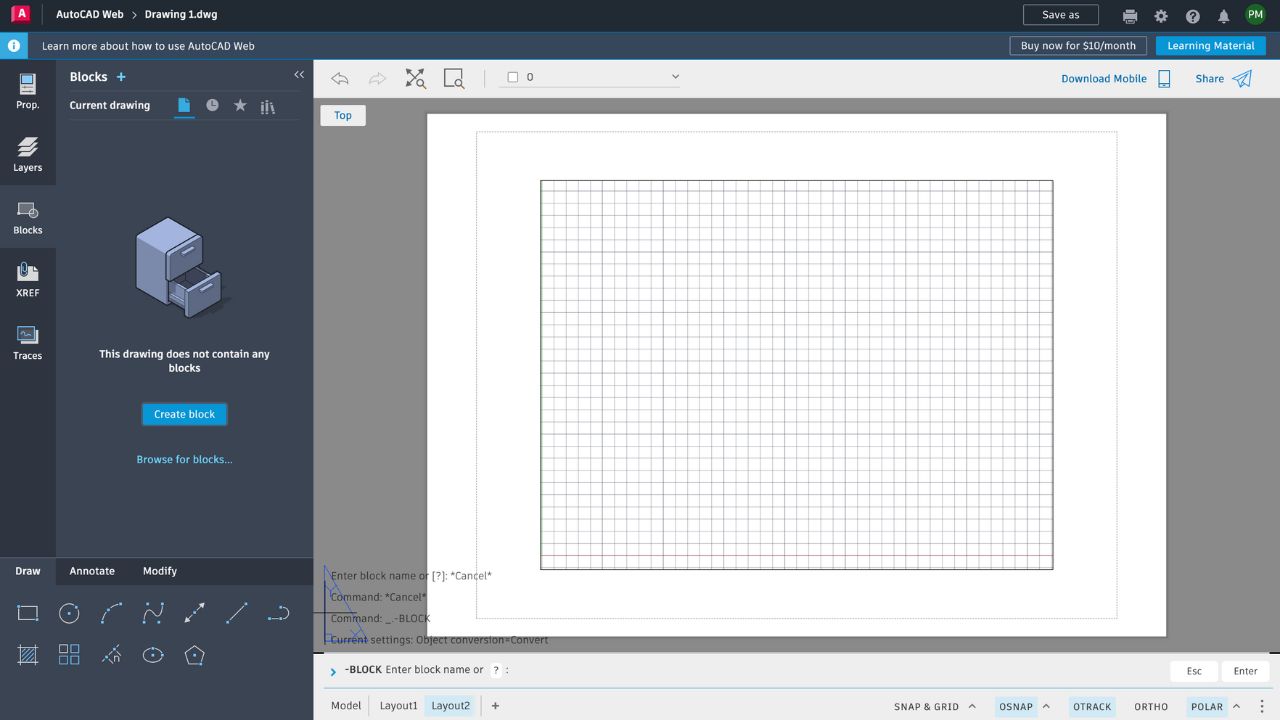
Task: Choose the Hatch tool
Action: [28, 655]
